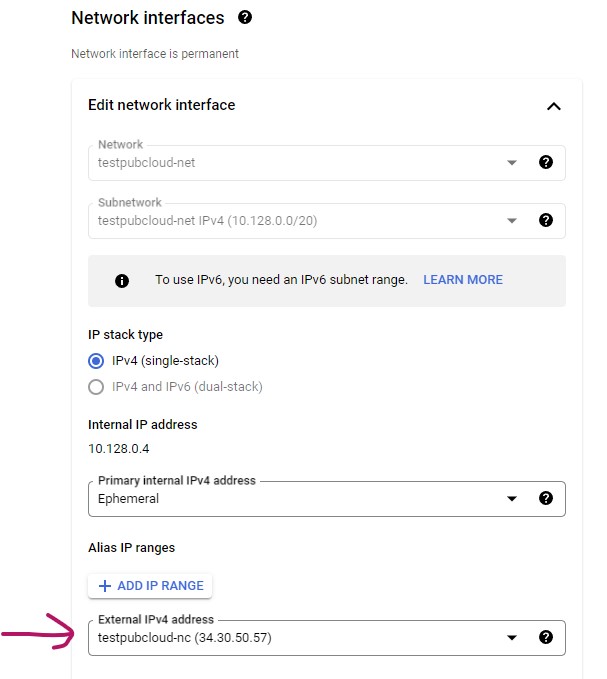
Task: Click the plus icon on Add IP Range
Action: (104, 586)
